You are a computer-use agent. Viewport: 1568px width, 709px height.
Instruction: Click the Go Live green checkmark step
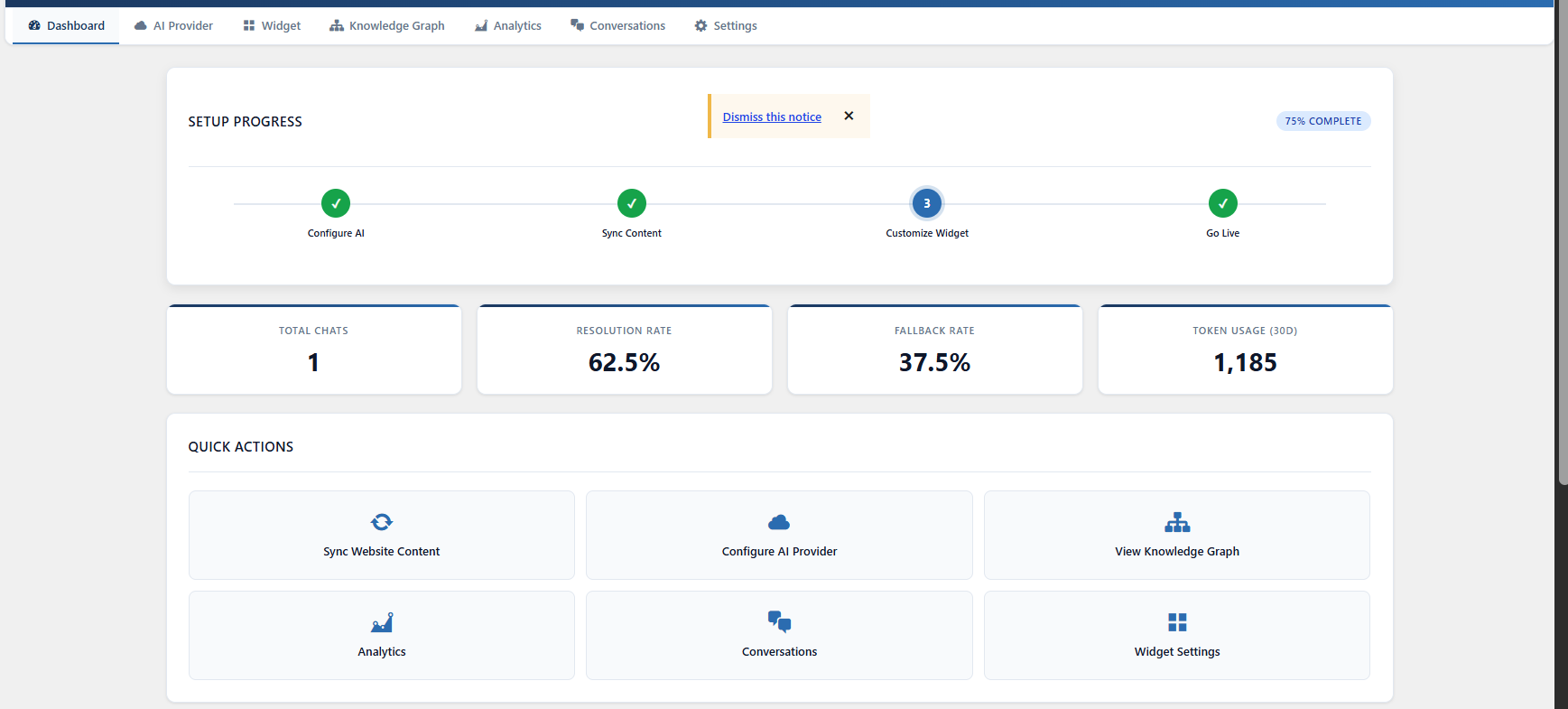coord(1223,203)
